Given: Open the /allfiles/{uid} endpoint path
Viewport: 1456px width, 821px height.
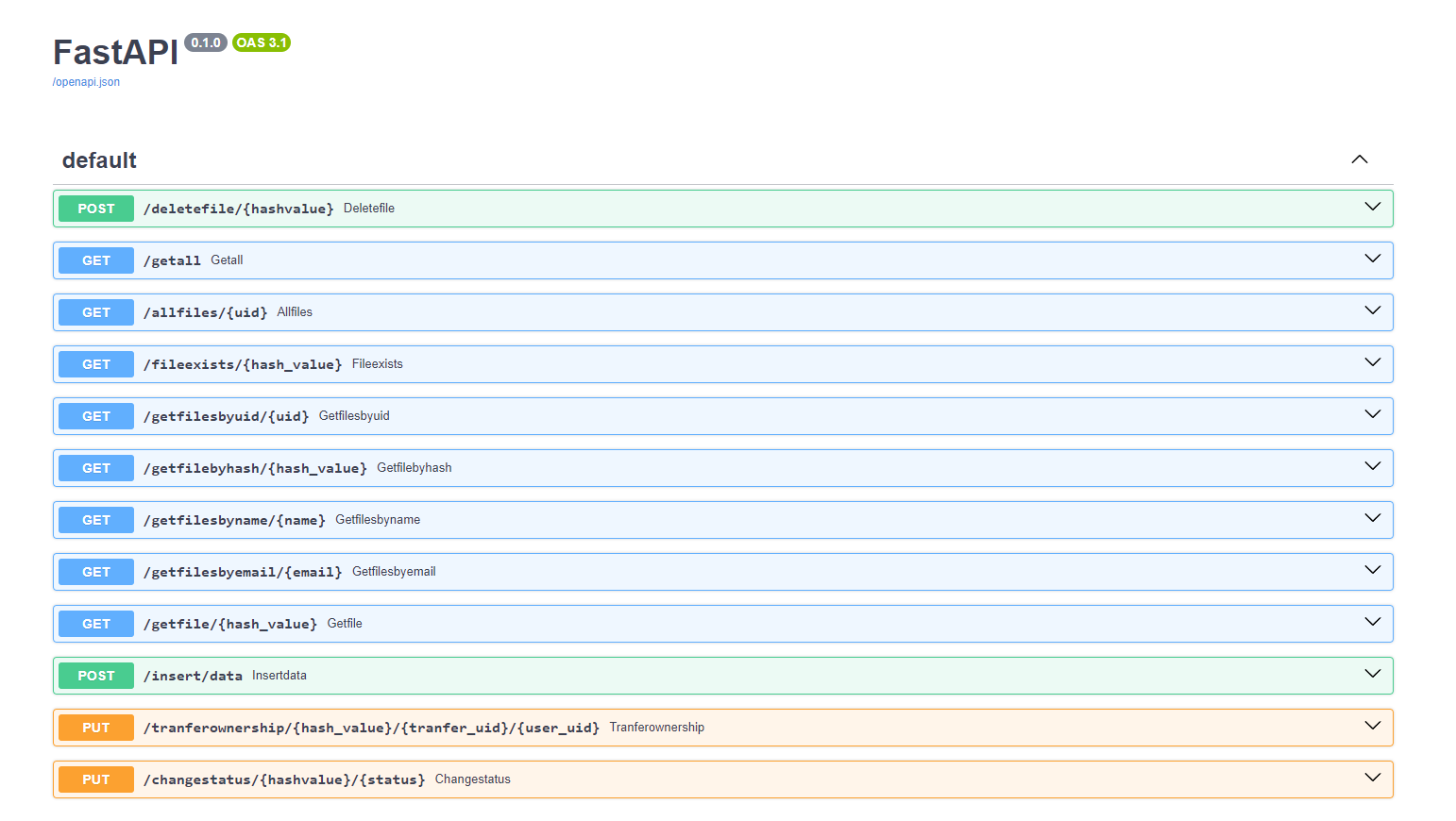Looking at the screenshot, I should 206,312.
